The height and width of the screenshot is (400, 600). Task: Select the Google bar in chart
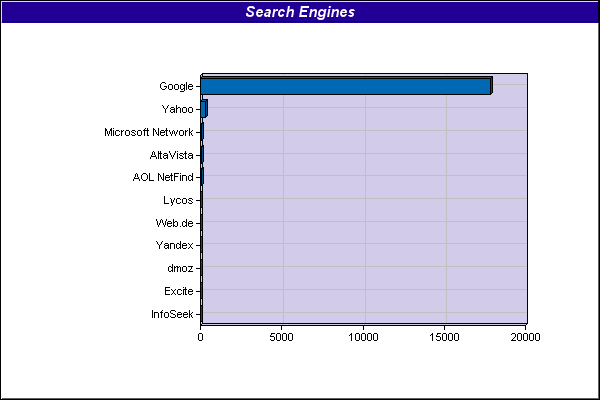pyautogui.click(x=346, y=86)
